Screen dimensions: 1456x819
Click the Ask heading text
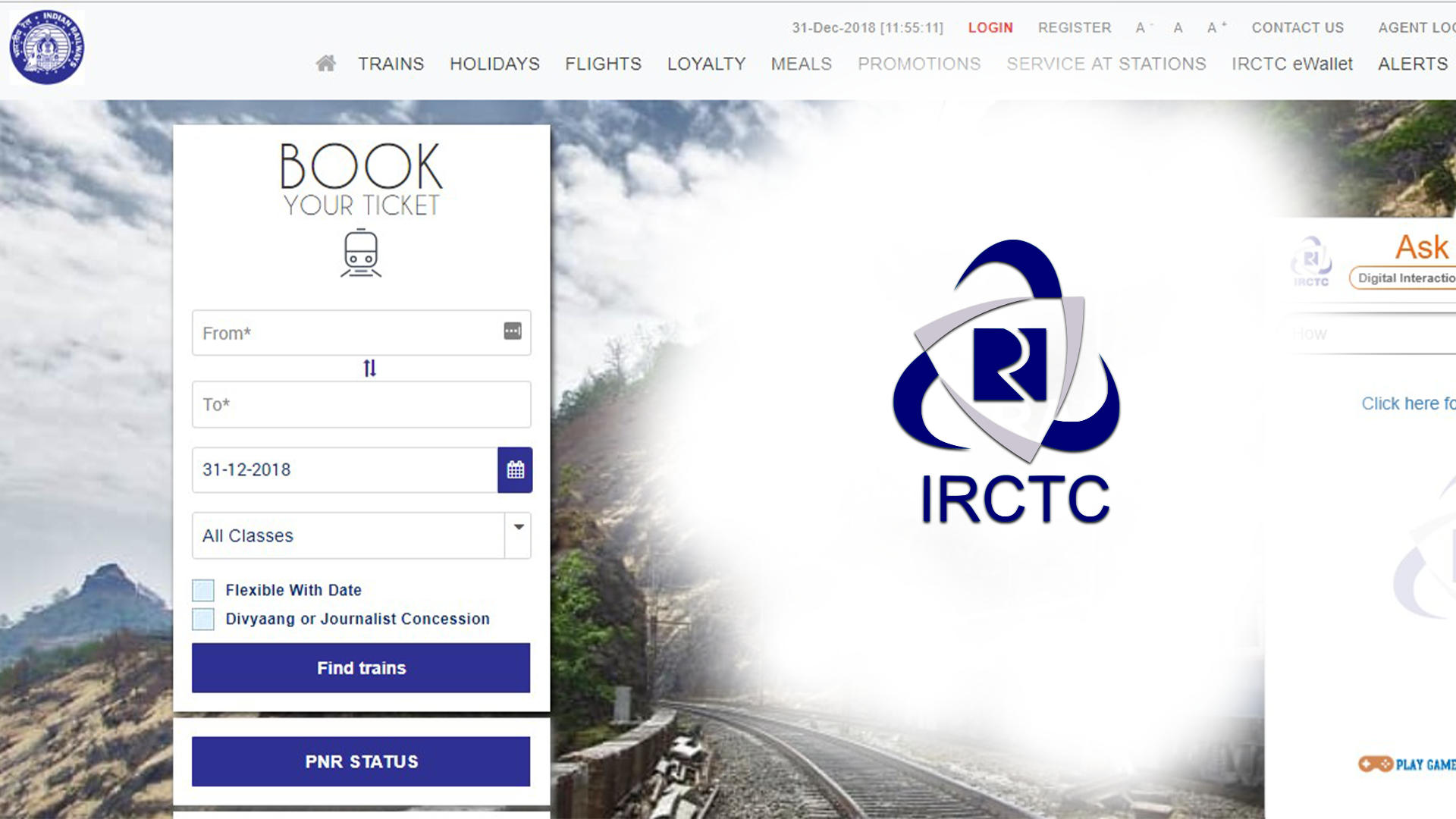click(x=1422, y=246)
